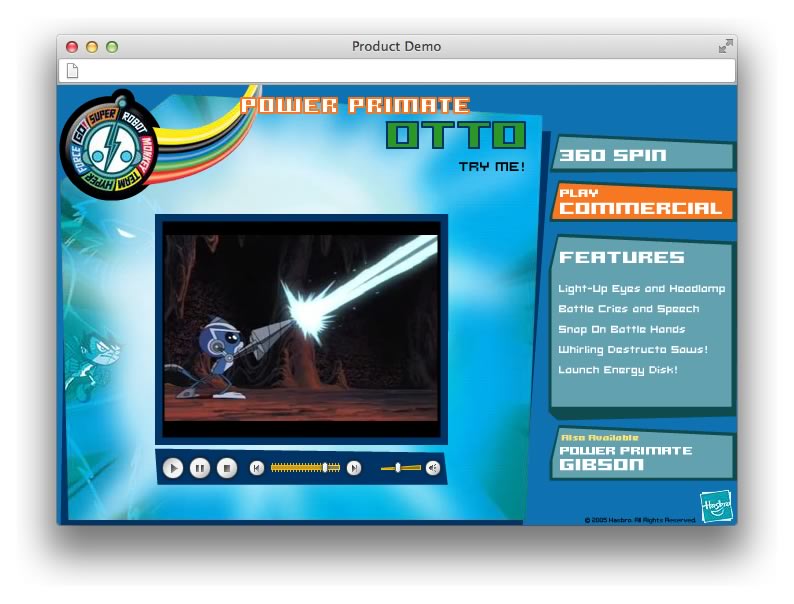Click the Super Robot Monkey Team logo
The height and width of the screenshot is (604, 794).
(x=110, y=146)
